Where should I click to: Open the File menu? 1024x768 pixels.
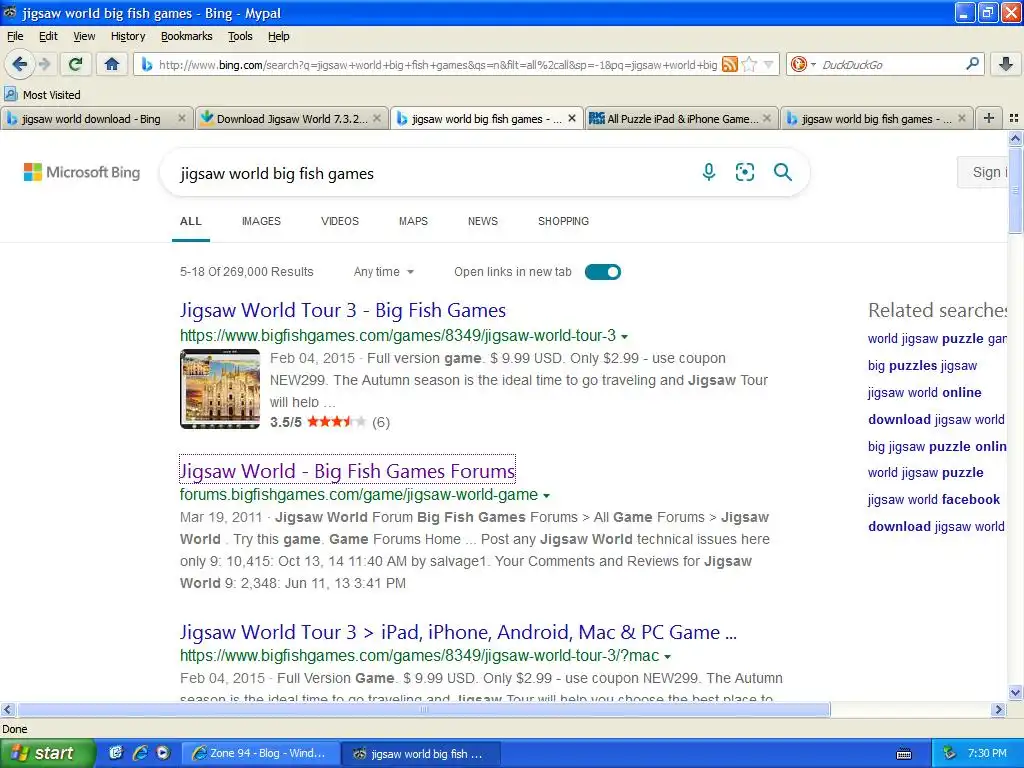(15, 36)
